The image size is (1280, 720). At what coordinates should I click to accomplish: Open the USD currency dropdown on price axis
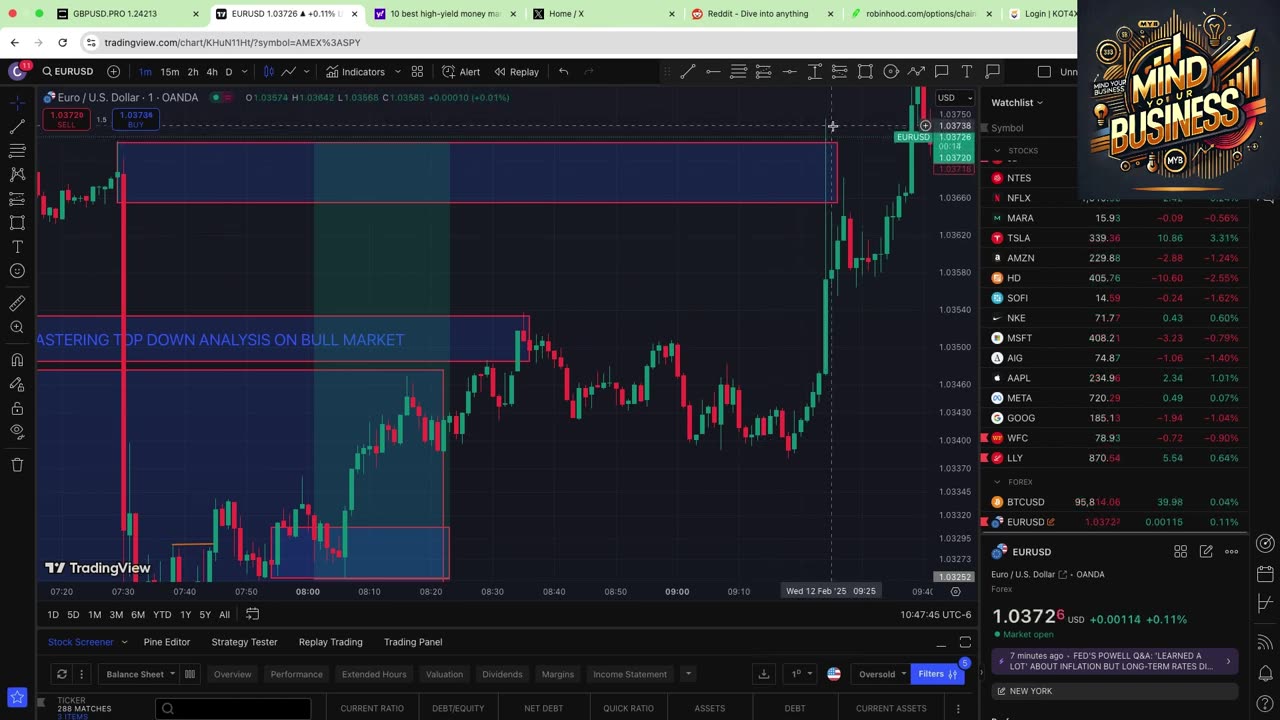[x=953, y=98]
